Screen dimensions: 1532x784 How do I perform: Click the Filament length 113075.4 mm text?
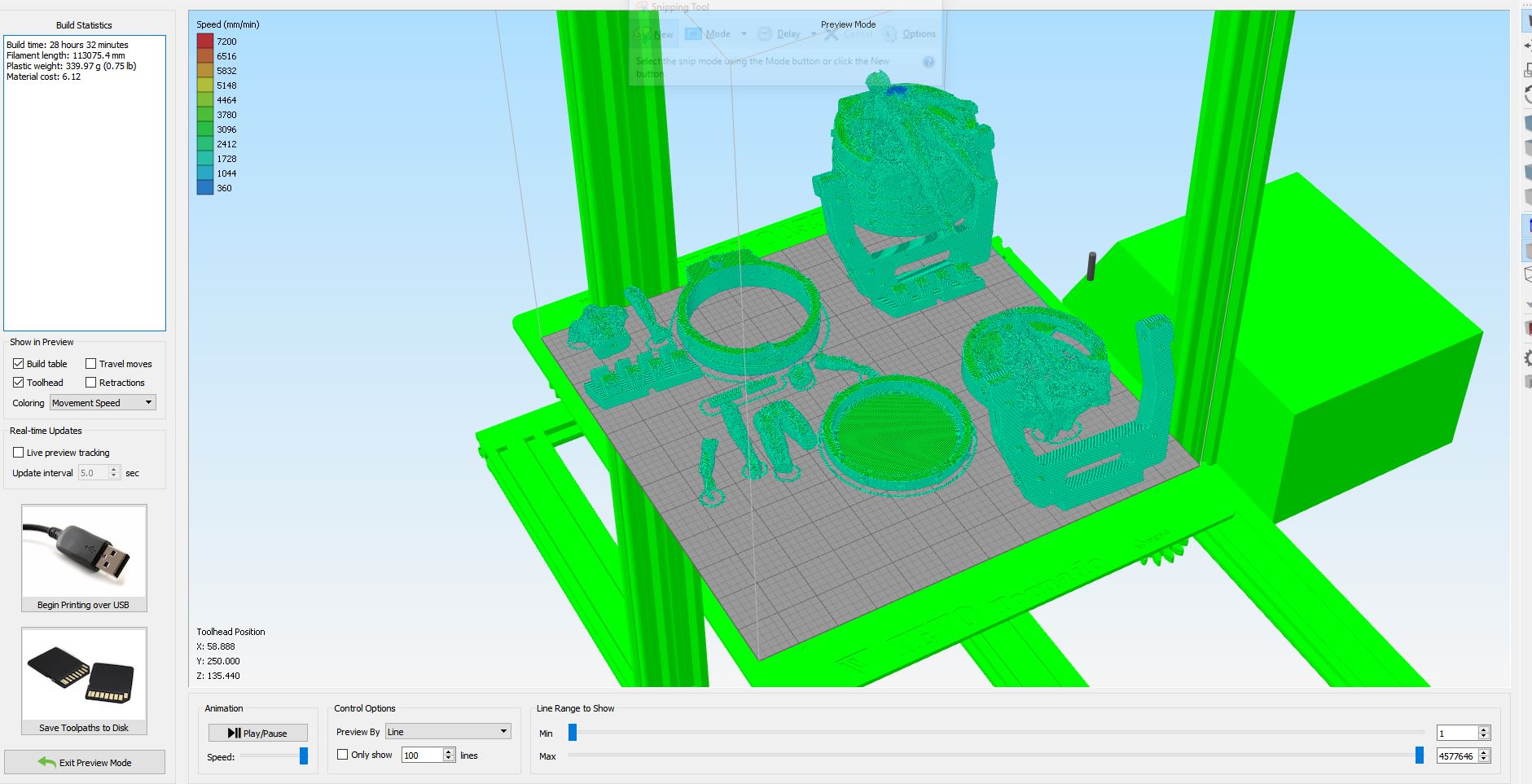(66, 55)
